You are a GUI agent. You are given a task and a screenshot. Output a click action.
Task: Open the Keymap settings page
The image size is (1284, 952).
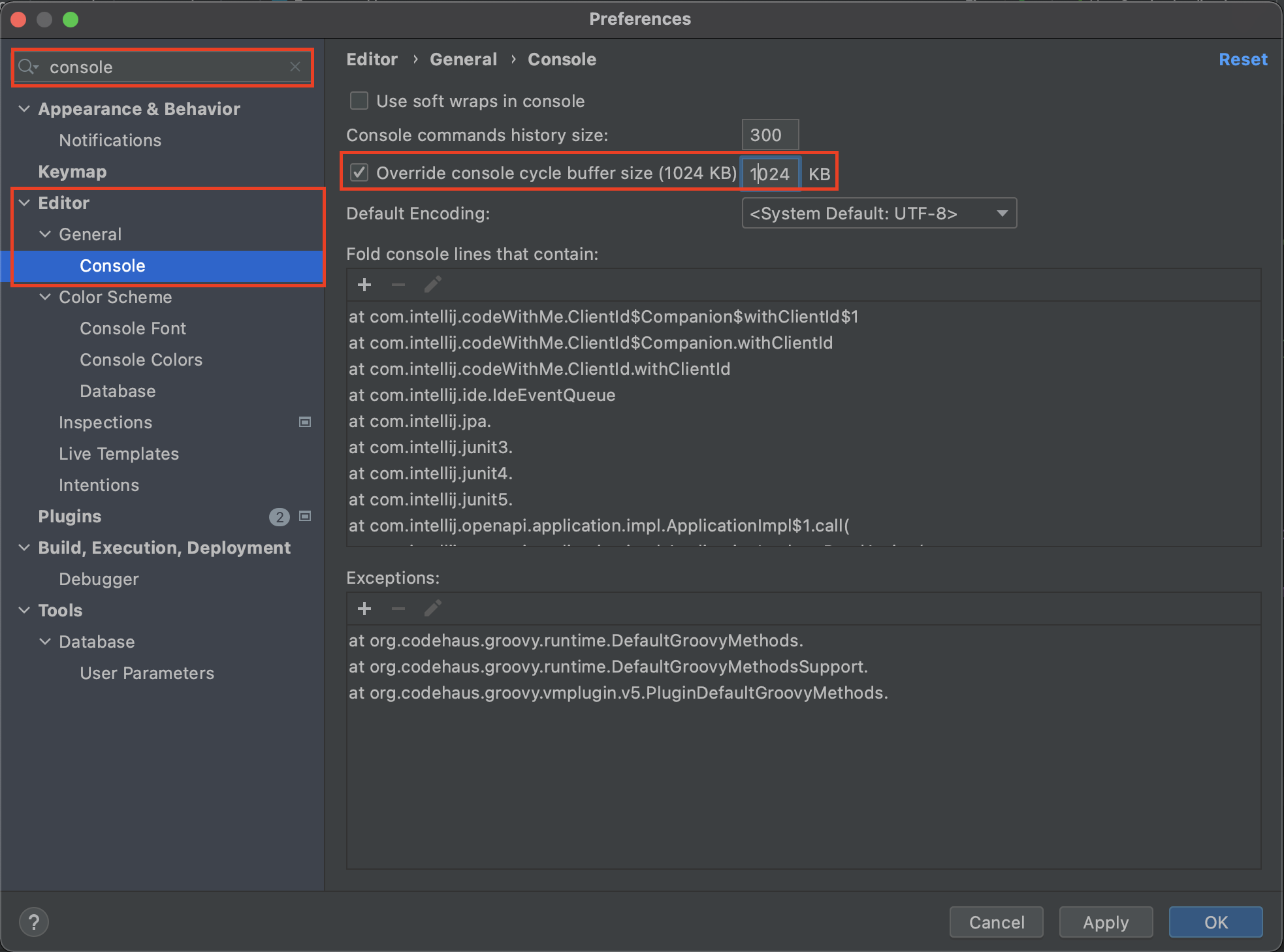tap(72, 171)
